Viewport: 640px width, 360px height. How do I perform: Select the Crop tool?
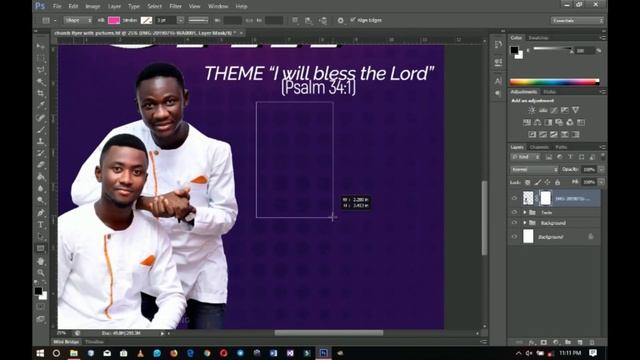40,93
